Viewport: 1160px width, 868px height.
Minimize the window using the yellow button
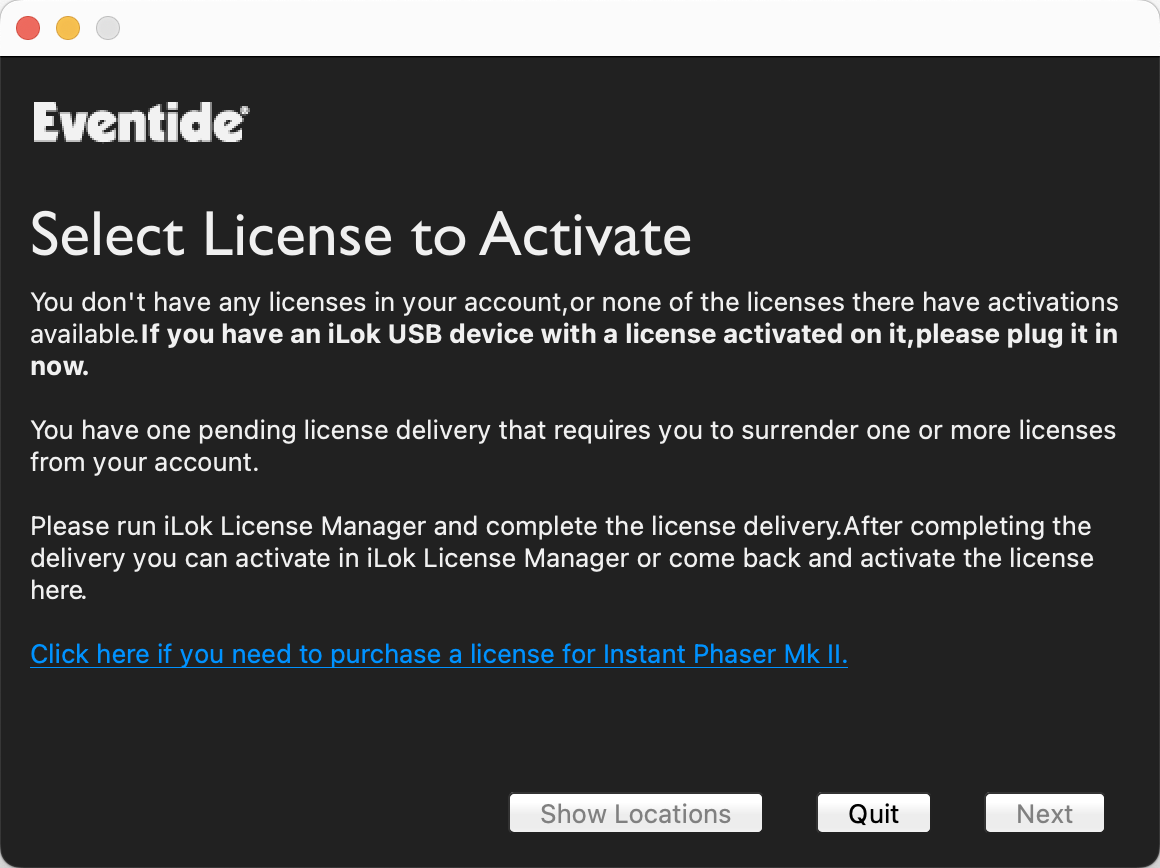(x=68, y=28)
